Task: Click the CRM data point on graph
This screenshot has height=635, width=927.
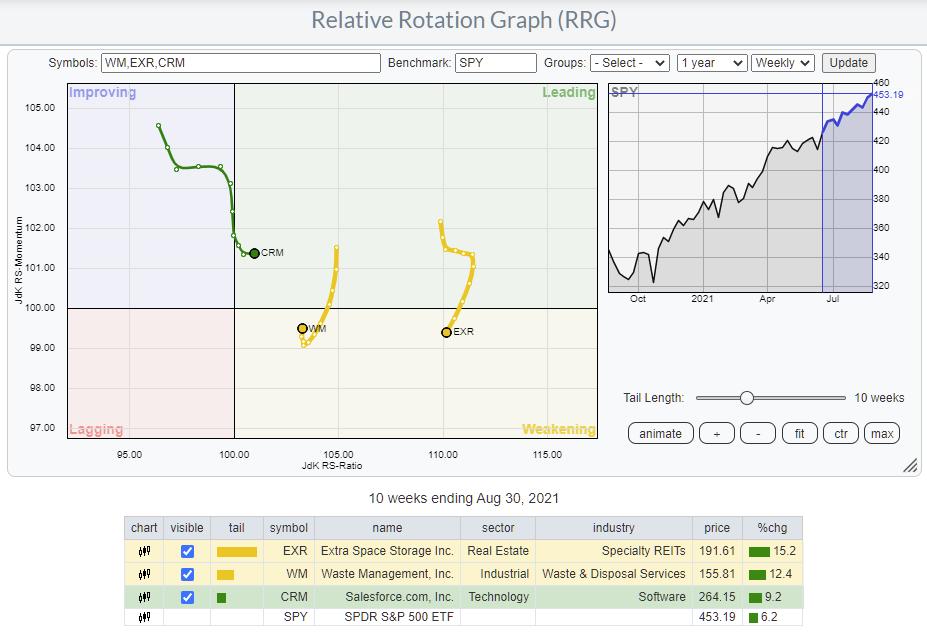Action: (254, 253)
